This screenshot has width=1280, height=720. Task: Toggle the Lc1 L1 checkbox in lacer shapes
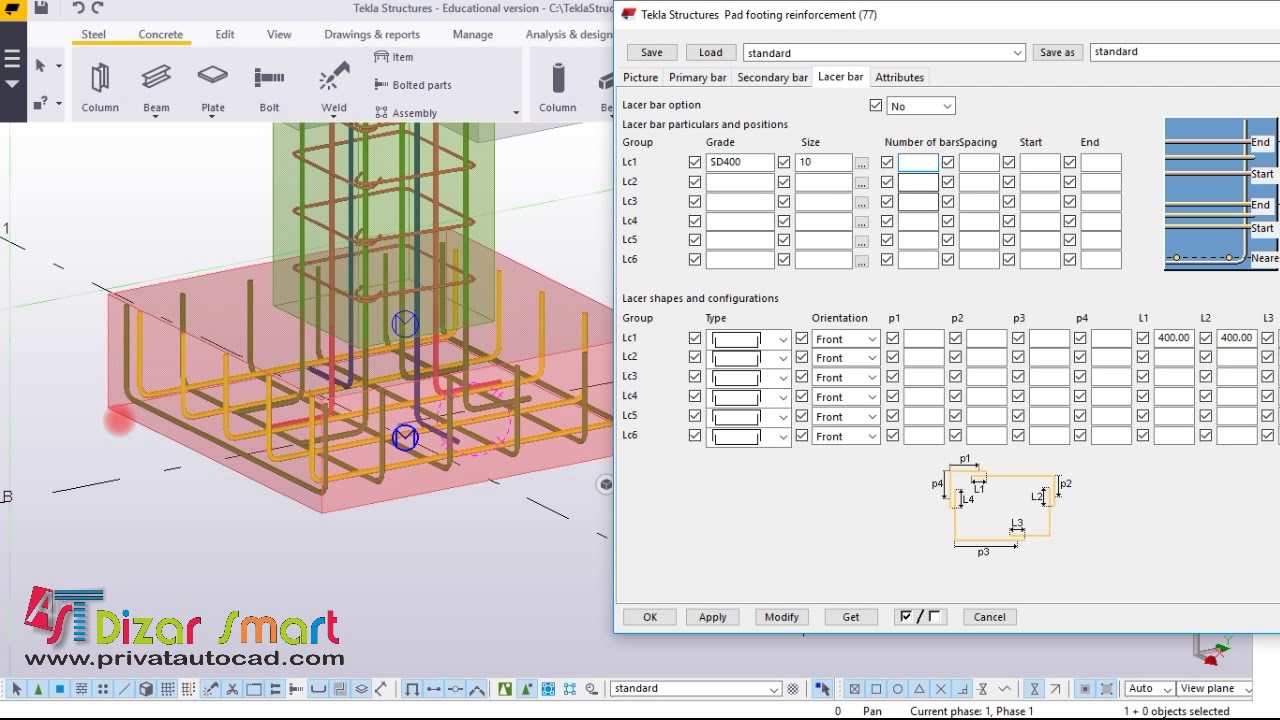pos(1143,339)
